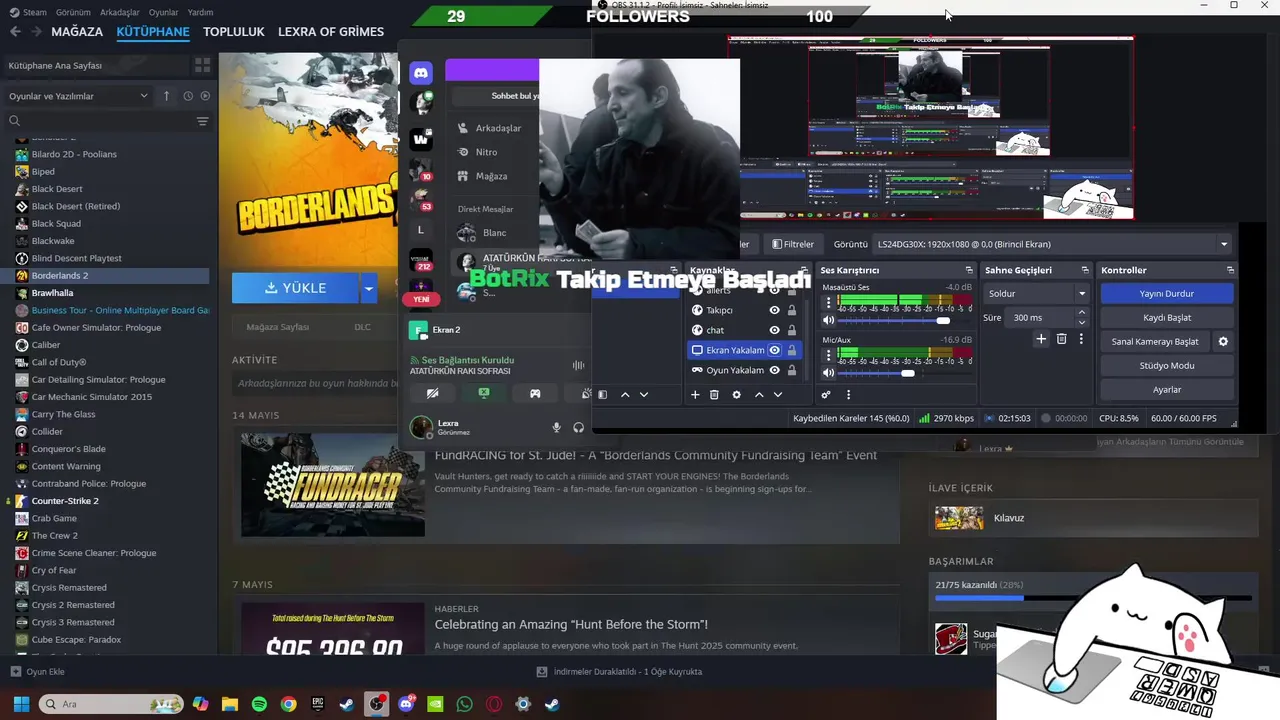Go back with Steam navigation arrow
The height and width of the screenshot is (720, 1280).
click(x=15, y=31)
